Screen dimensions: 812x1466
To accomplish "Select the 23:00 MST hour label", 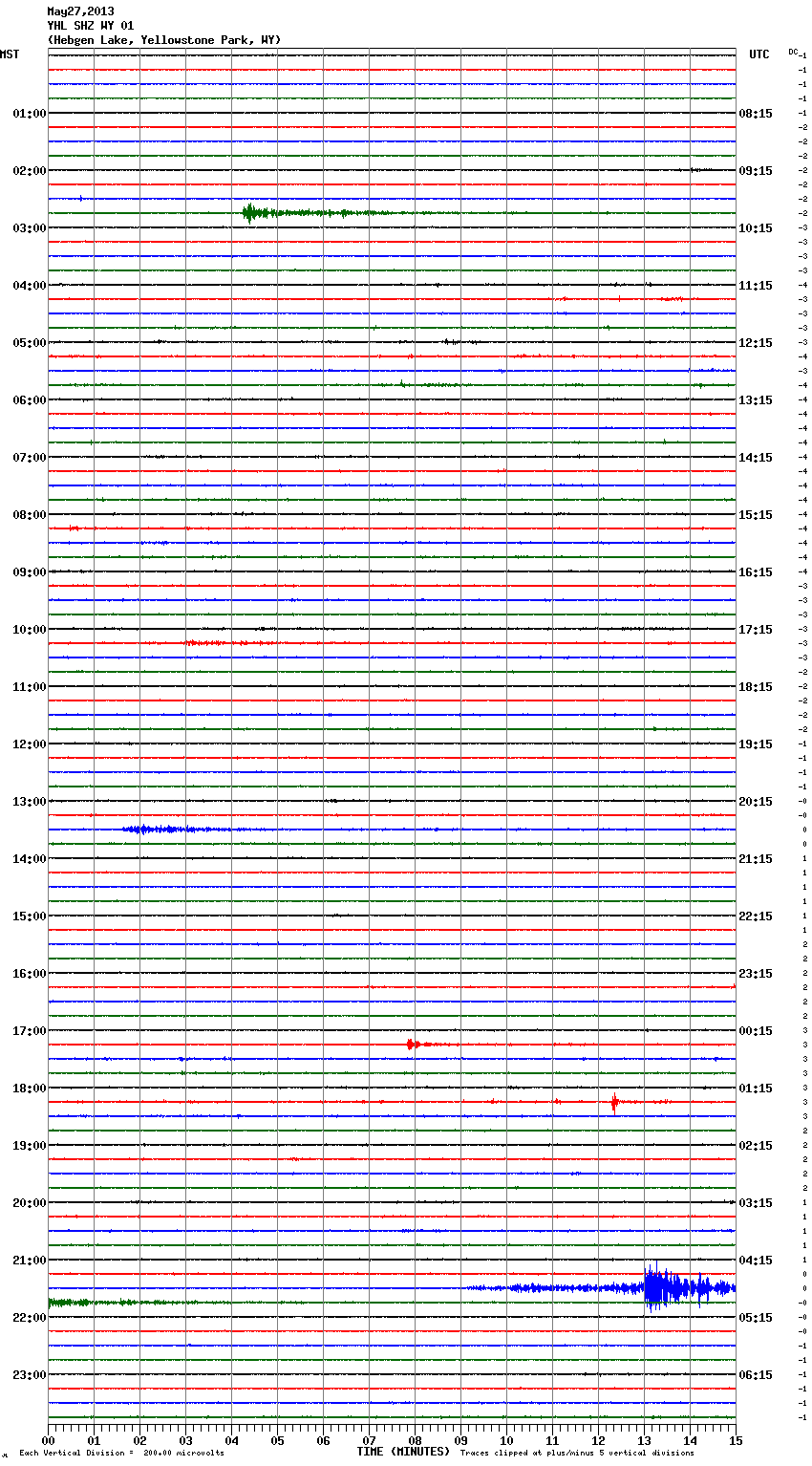I will click(x=29, y=1375).
